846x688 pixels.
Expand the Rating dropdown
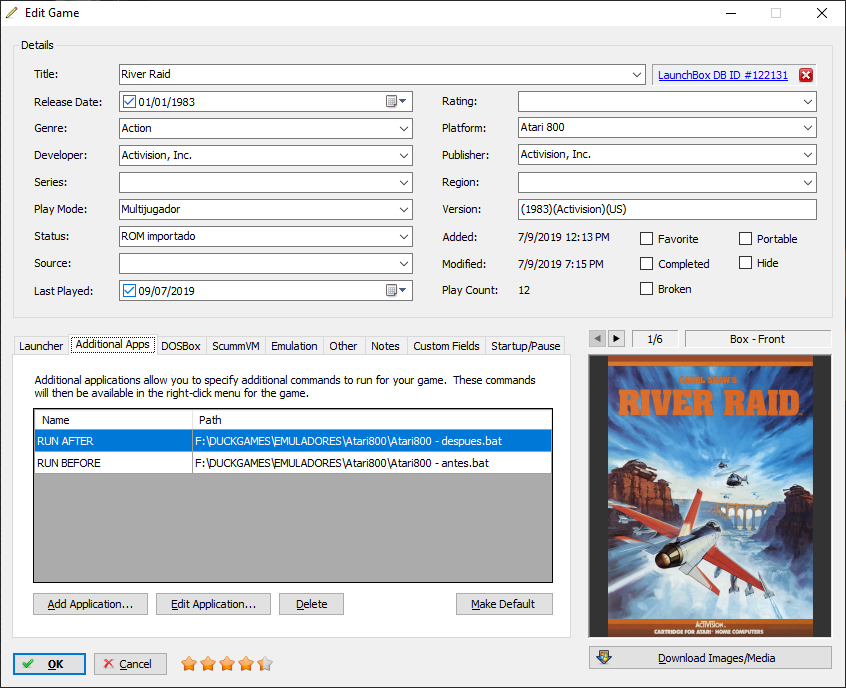808,101
